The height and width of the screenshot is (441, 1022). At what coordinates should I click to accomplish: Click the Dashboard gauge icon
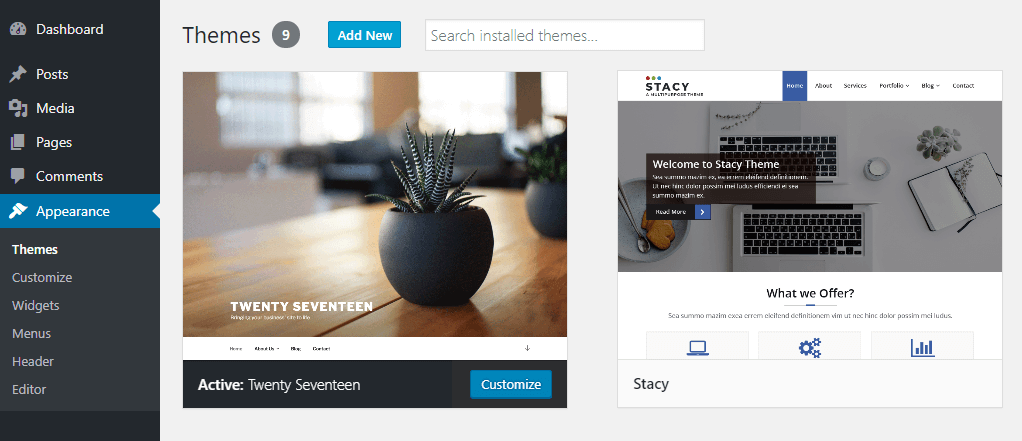click(18, 29)
